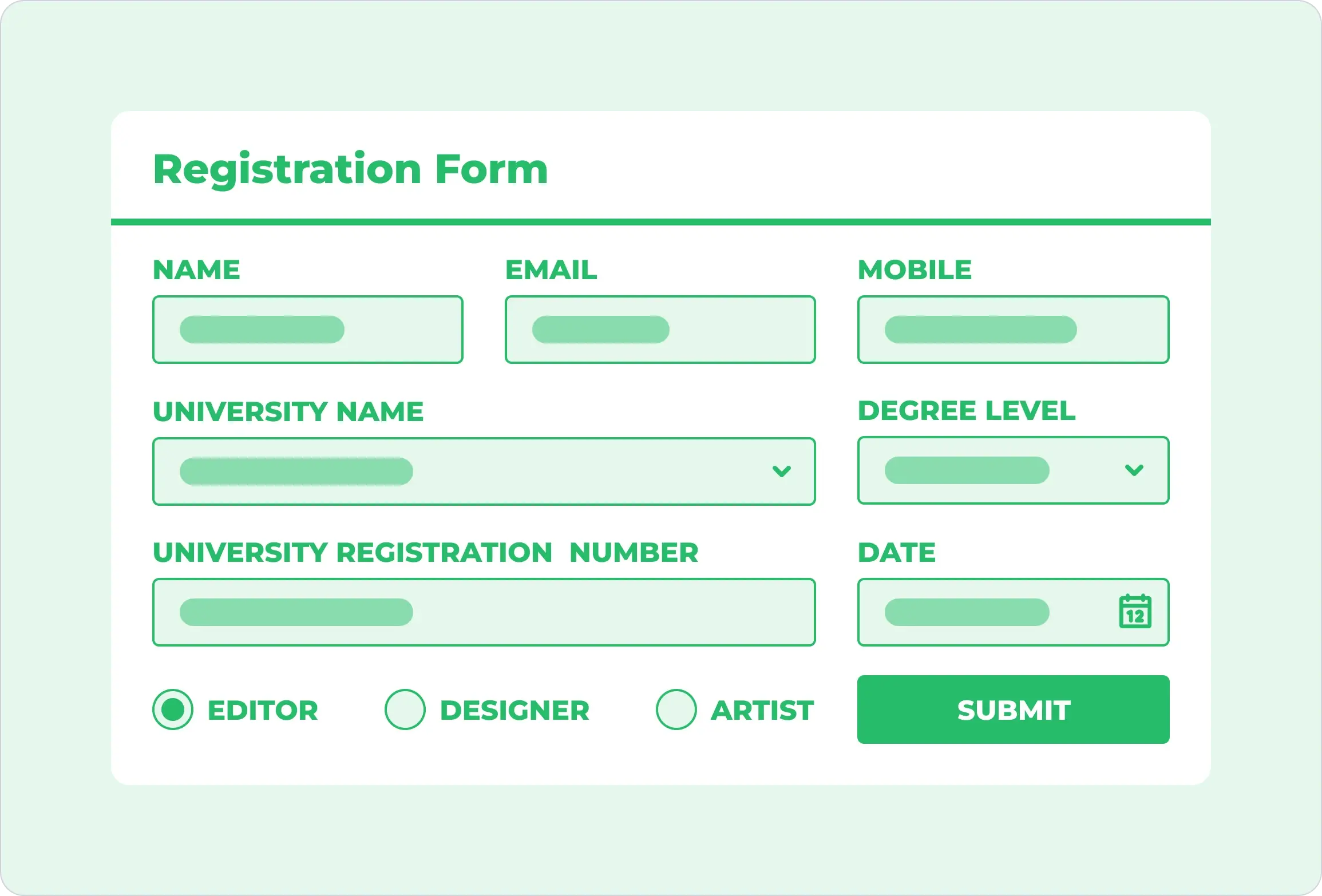Click the Artist option label

pyautogui.click(x=762, y=710)
